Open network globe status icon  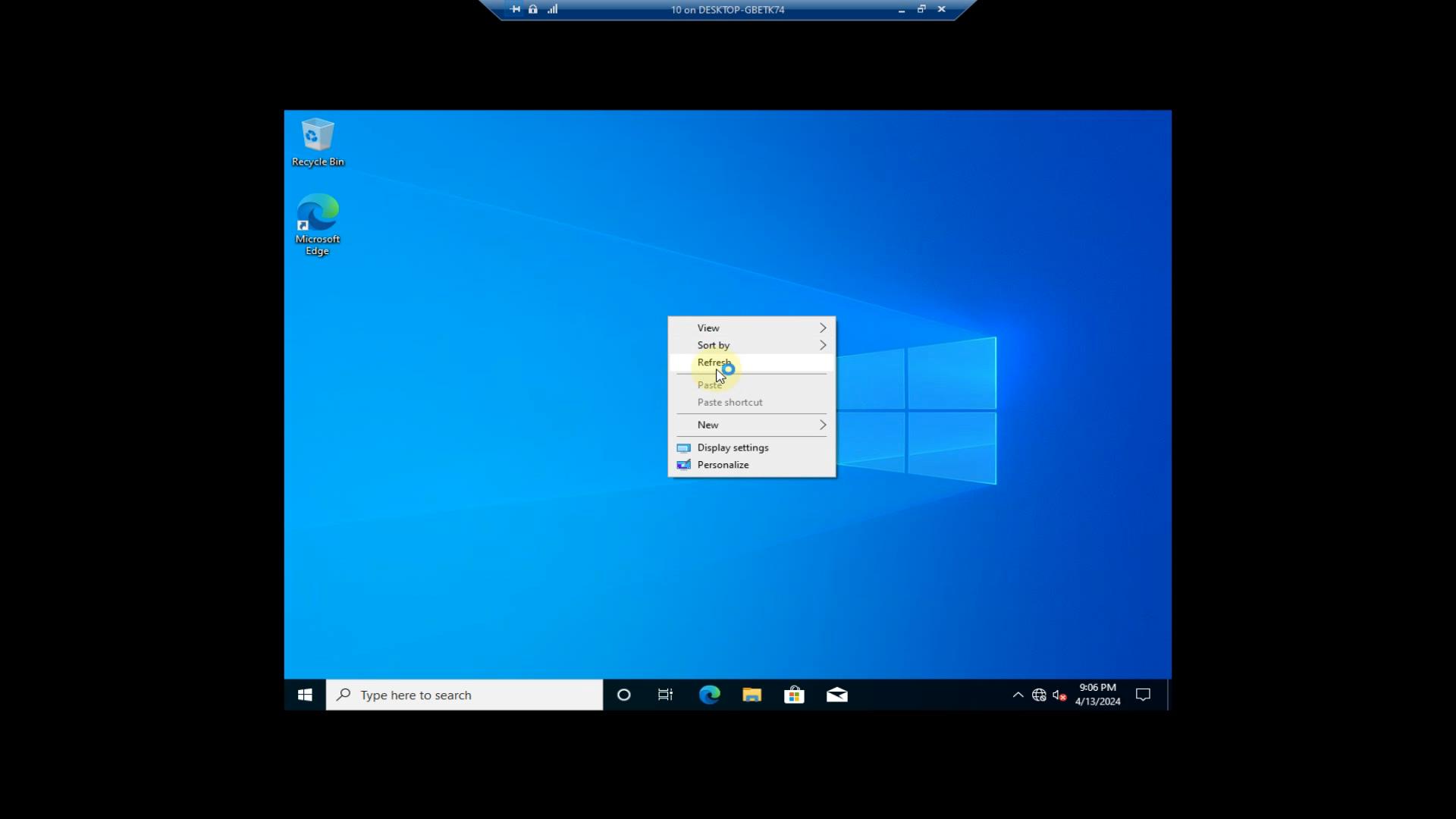click(x=1039, y=695)
